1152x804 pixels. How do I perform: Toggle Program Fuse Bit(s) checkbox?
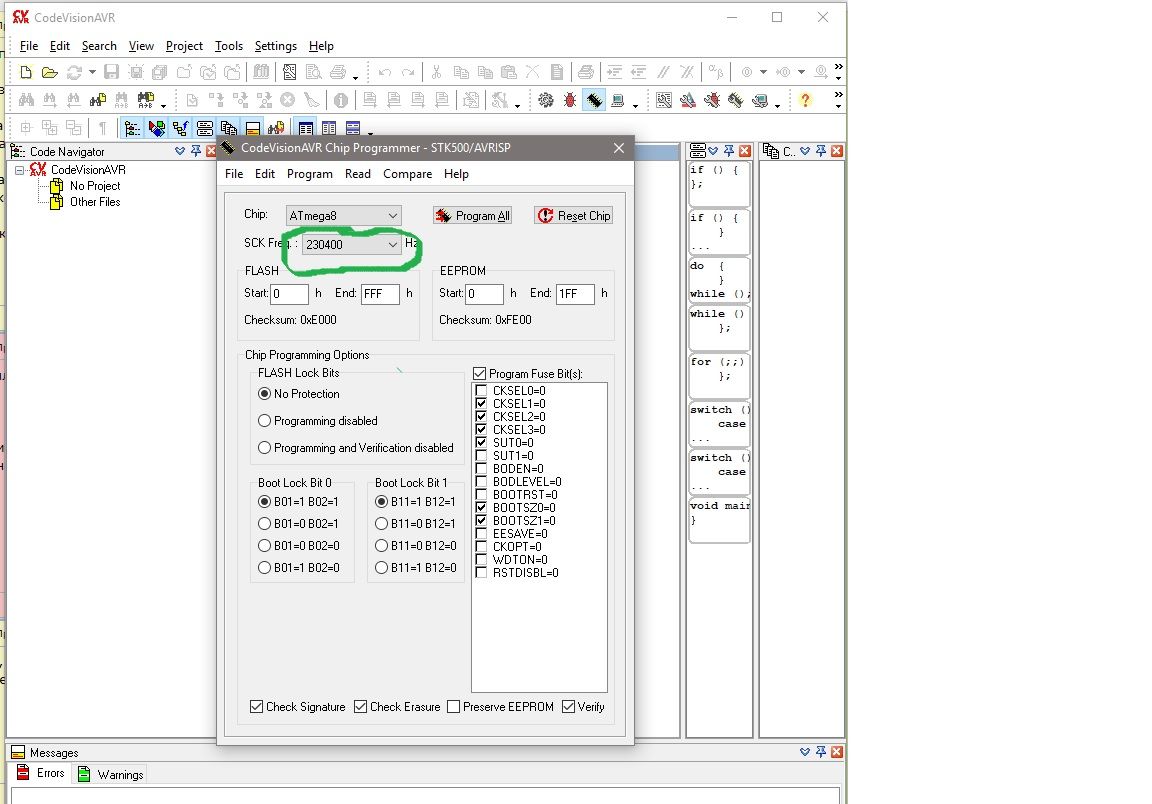coord(480,373)
